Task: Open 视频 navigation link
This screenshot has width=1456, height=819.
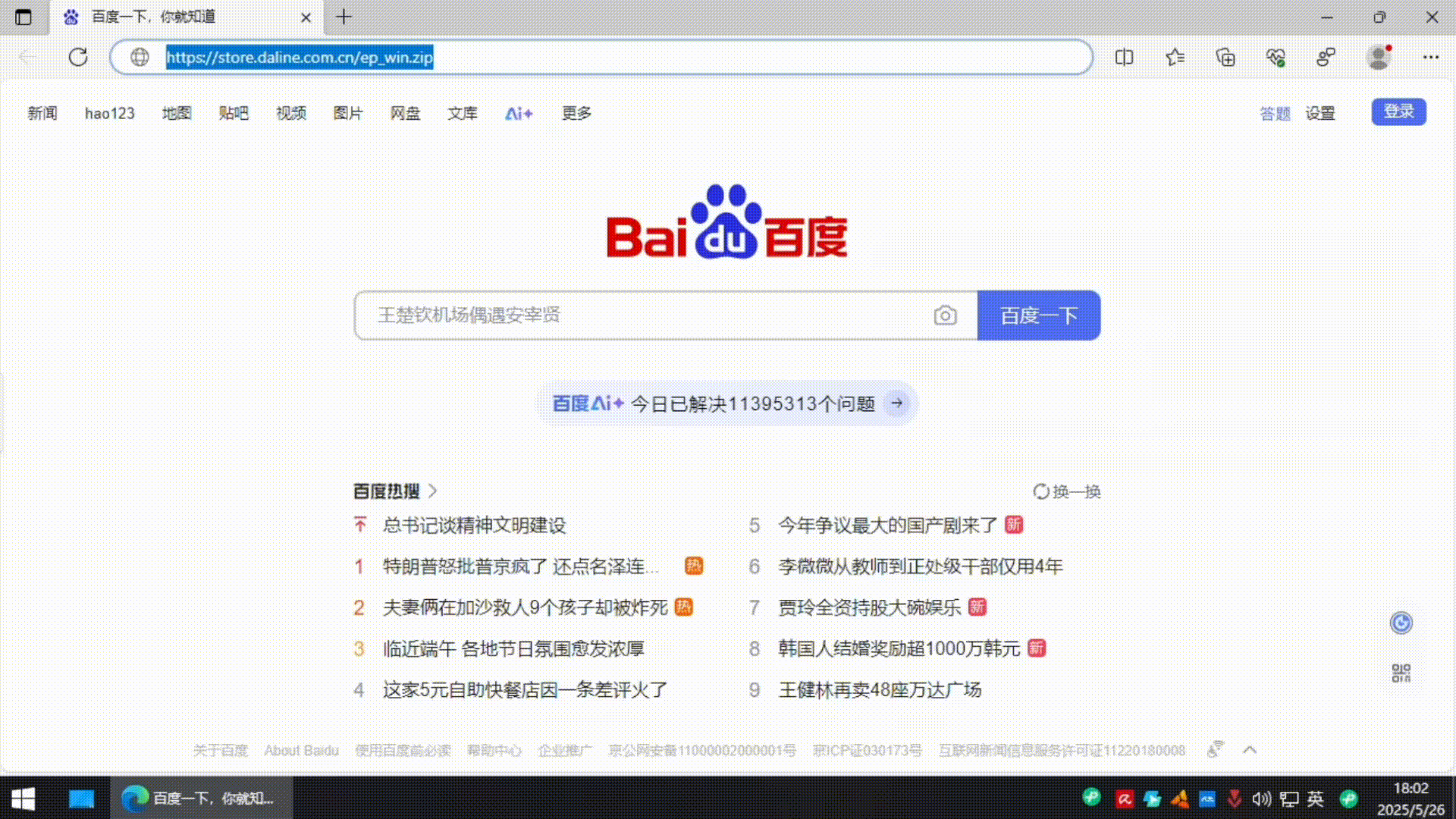Action: pos(291,113)
